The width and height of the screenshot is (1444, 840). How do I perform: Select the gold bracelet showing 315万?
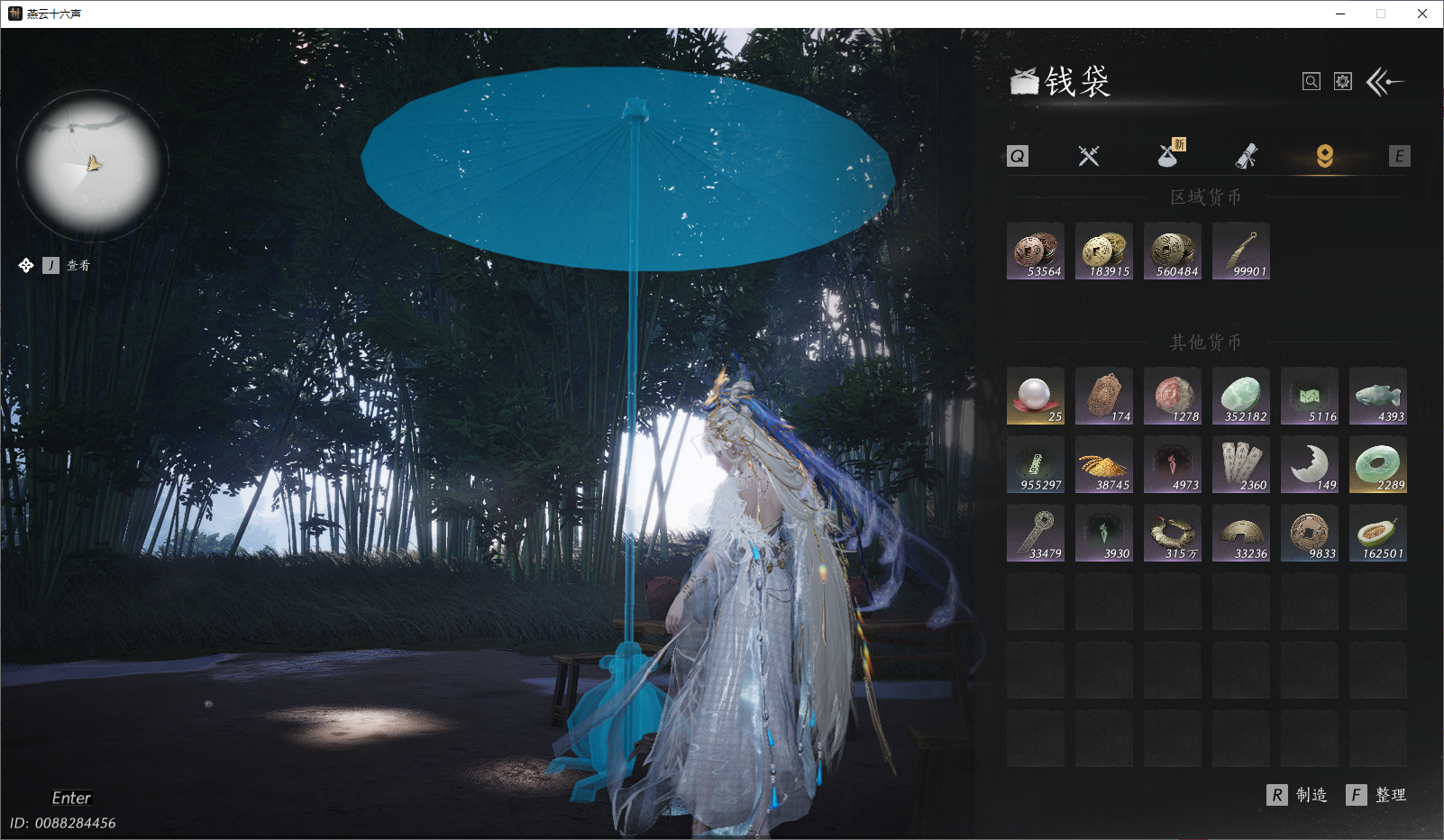(1173, 534)
